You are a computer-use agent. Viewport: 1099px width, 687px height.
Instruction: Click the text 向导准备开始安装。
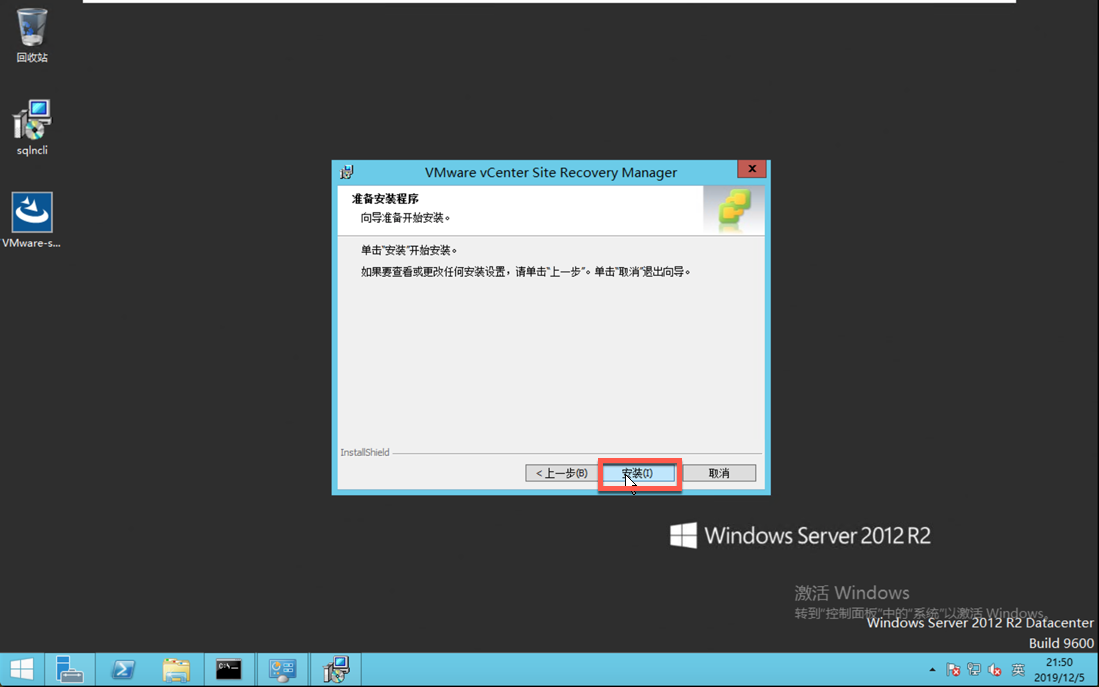pos(406,218)
